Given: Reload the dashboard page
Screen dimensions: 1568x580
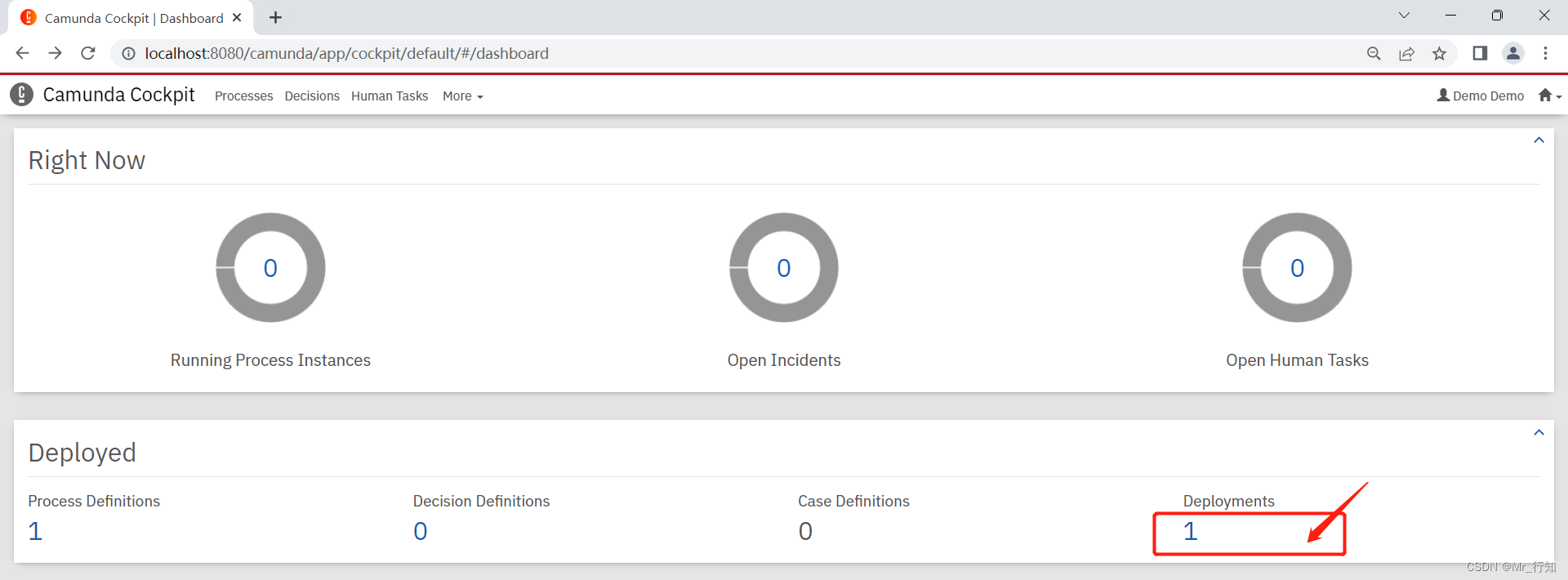Looking at the screenshot, I should click(88, 53).
